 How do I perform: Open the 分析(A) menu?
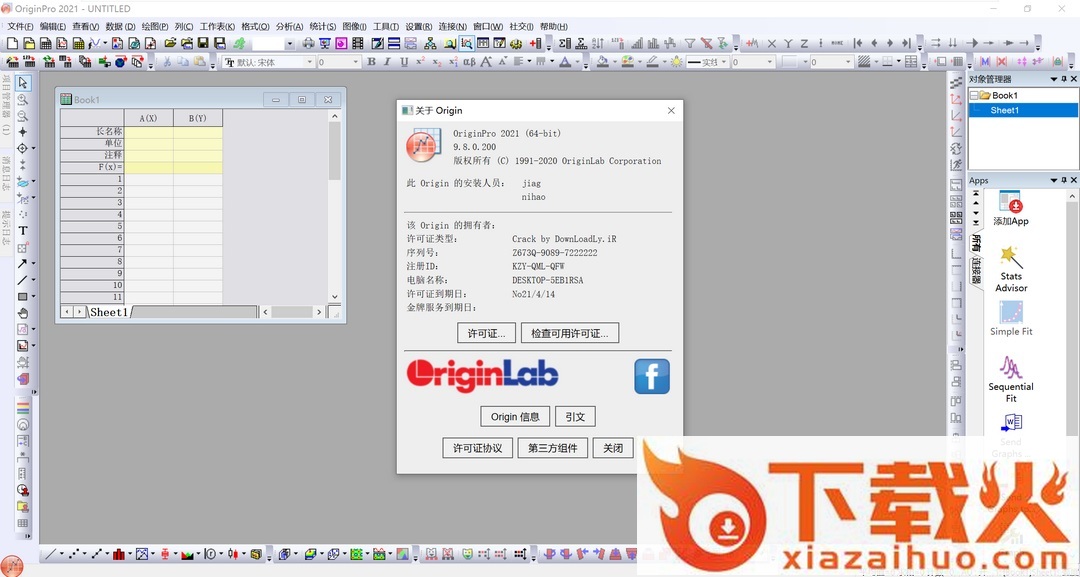(x=289, y=27)
